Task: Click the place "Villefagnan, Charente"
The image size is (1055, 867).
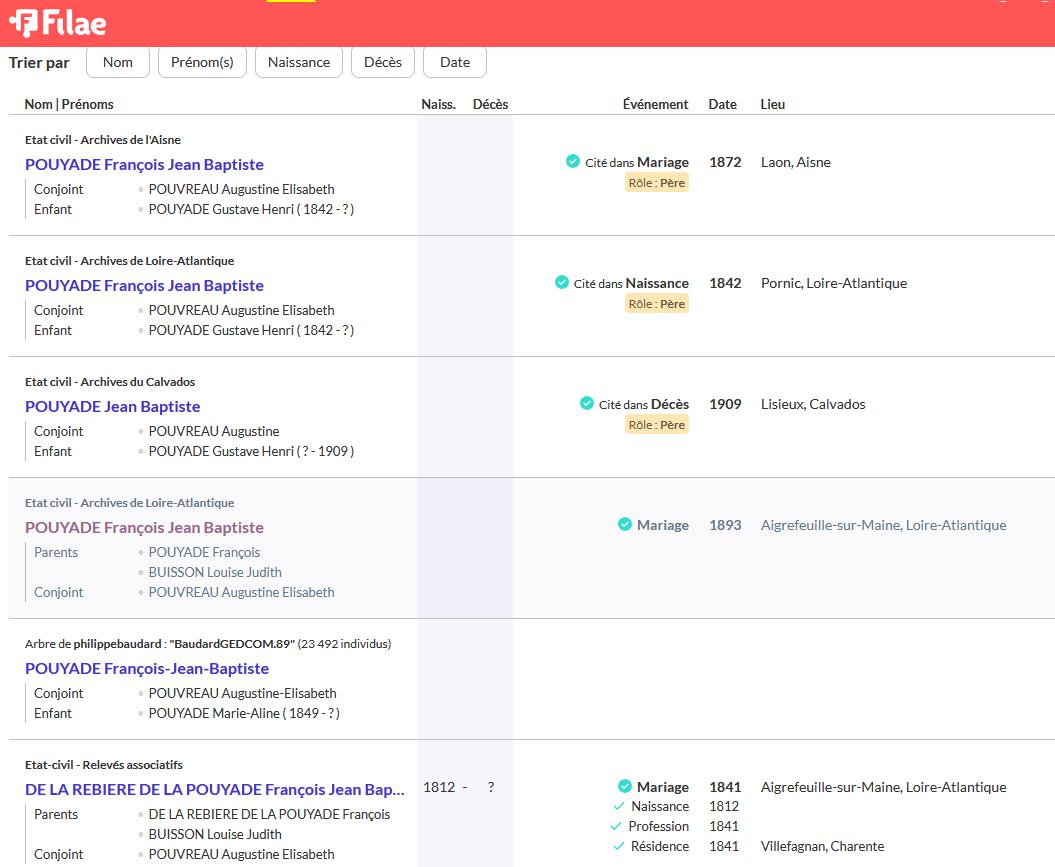Action: pos(822,846)
